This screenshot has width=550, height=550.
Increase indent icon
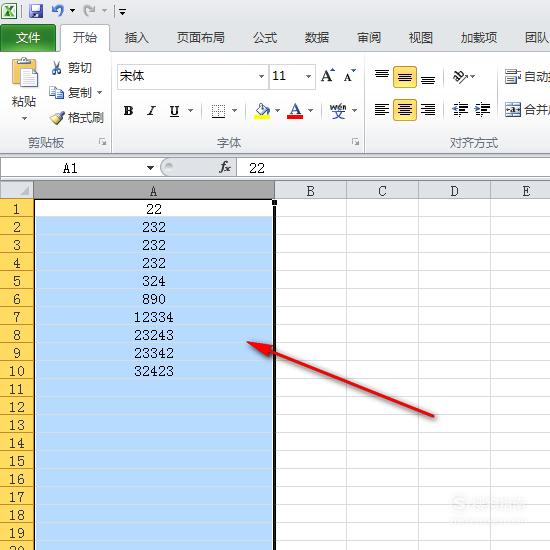click(482, 110)
